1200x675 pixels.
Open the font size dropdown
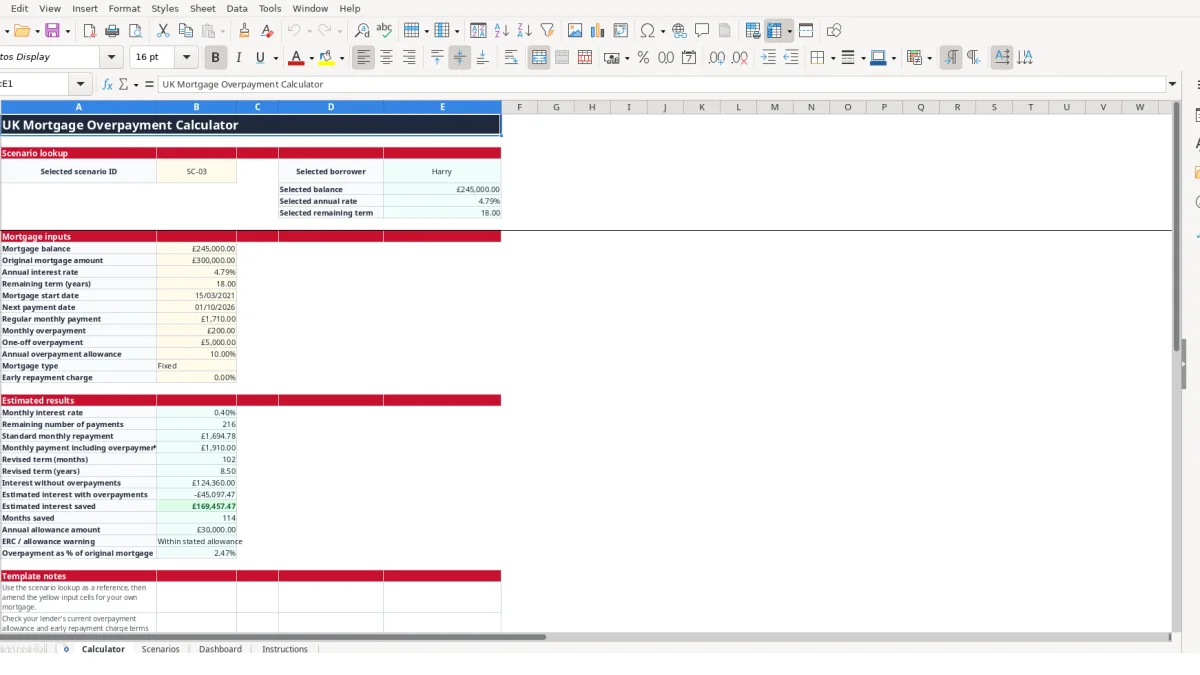pyautogui.click(x=187, y=58)
